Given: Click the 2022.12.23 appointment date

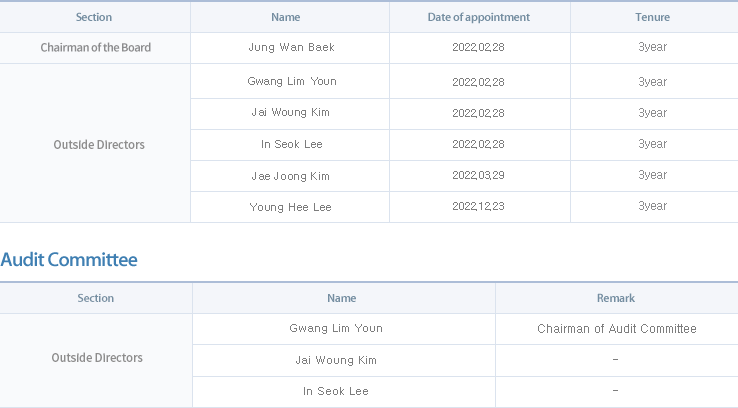Looking at the screenshot, I should [478, 207].
